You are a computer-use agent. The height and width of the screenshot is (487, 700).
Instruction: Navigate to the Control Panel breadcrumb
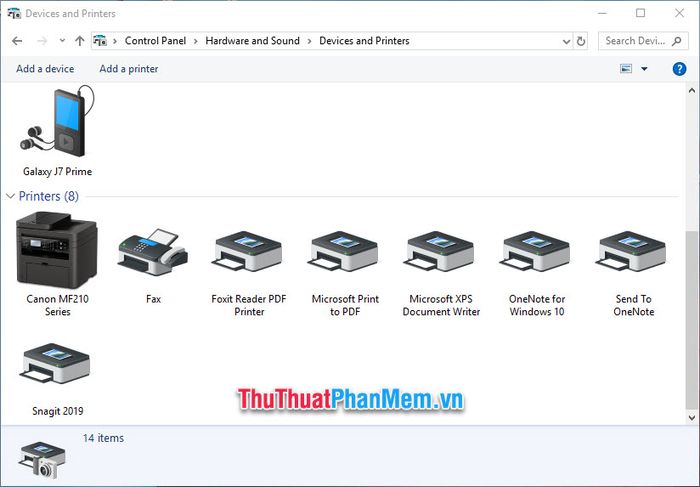[155, 41]
